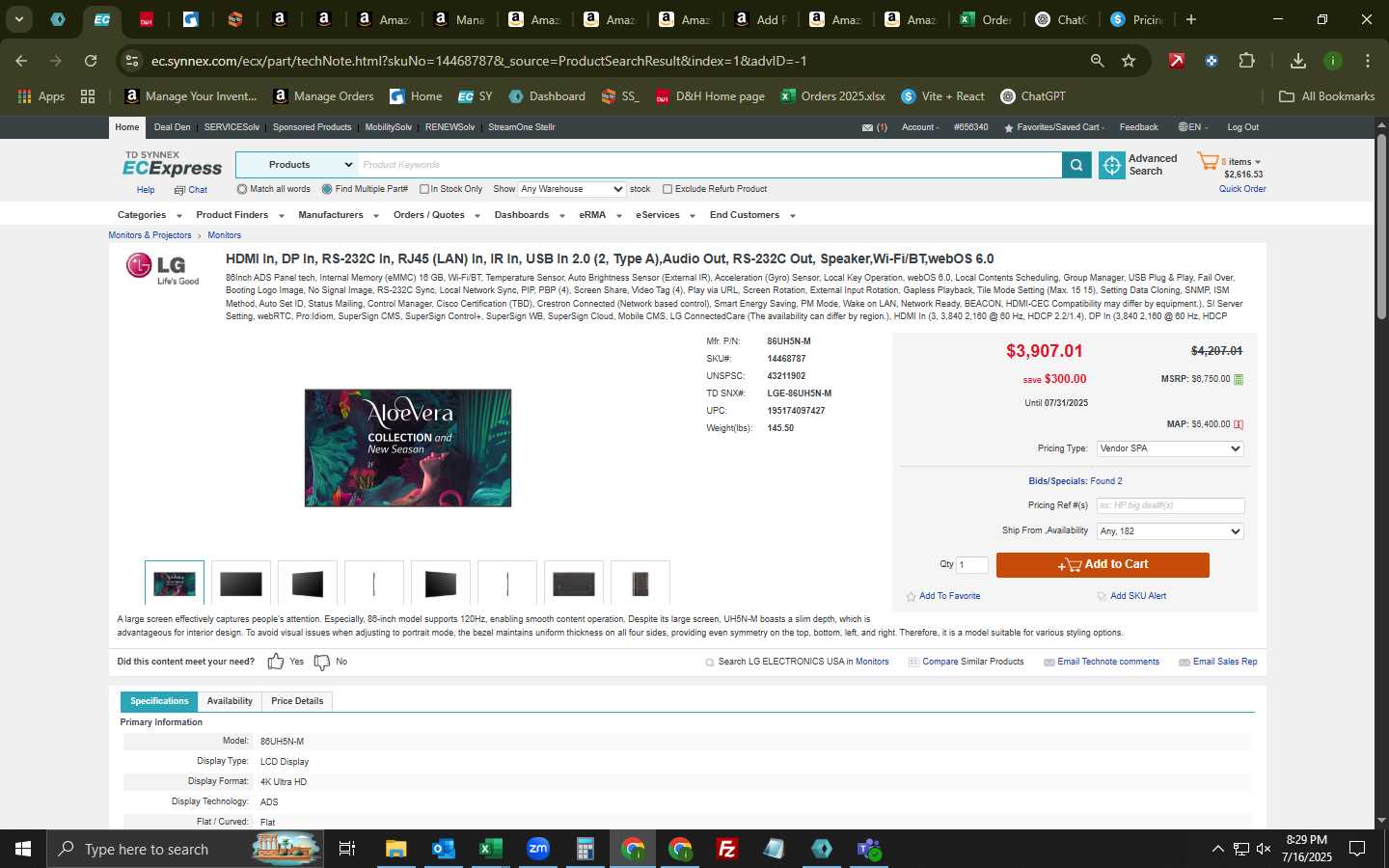Check the Exclude Refurb Product checkbox
The height and width of the screenshot is (868, 1389).
tap(667, 189)
